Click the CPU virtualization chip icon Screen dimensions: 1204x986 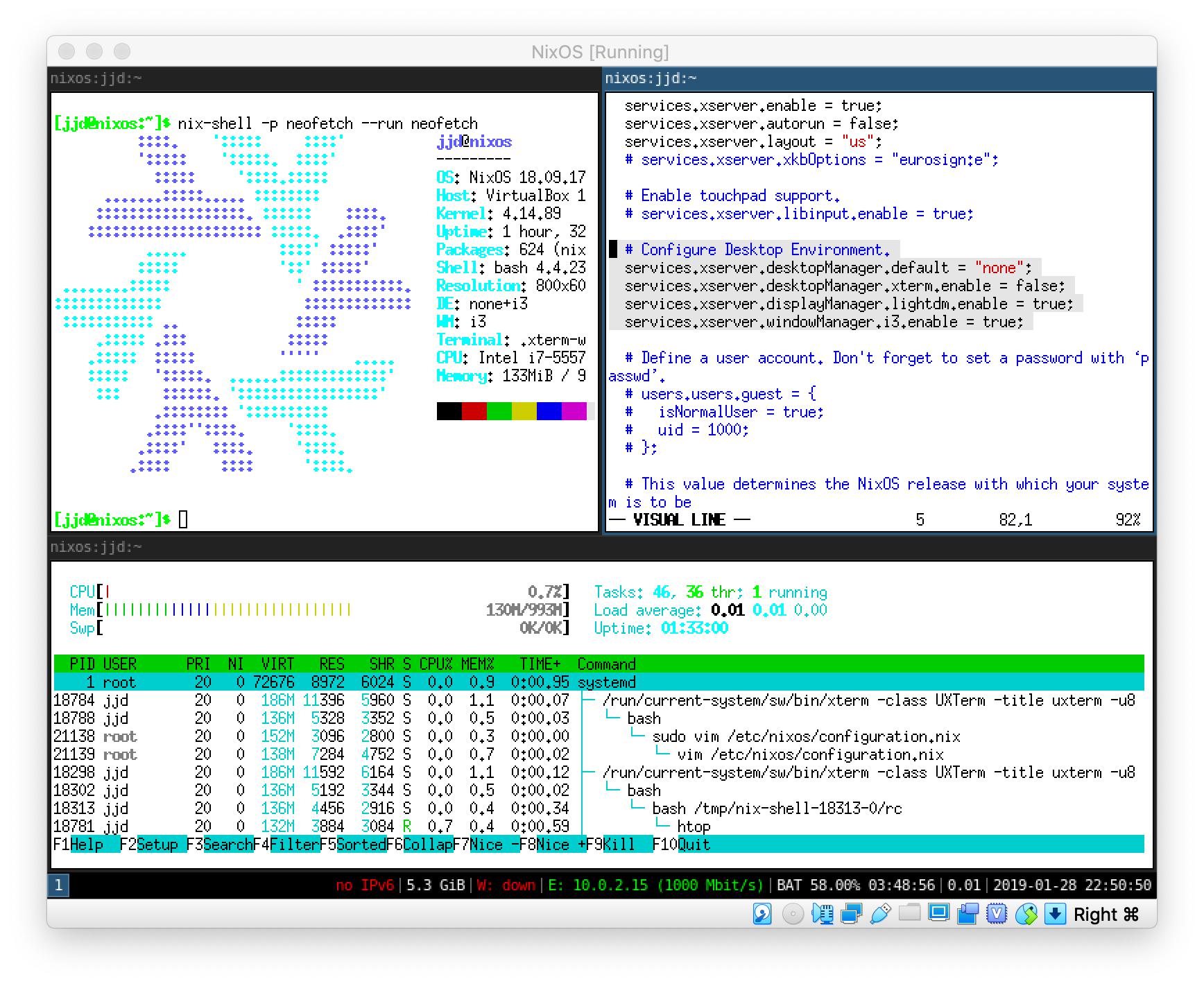(997, 914)
